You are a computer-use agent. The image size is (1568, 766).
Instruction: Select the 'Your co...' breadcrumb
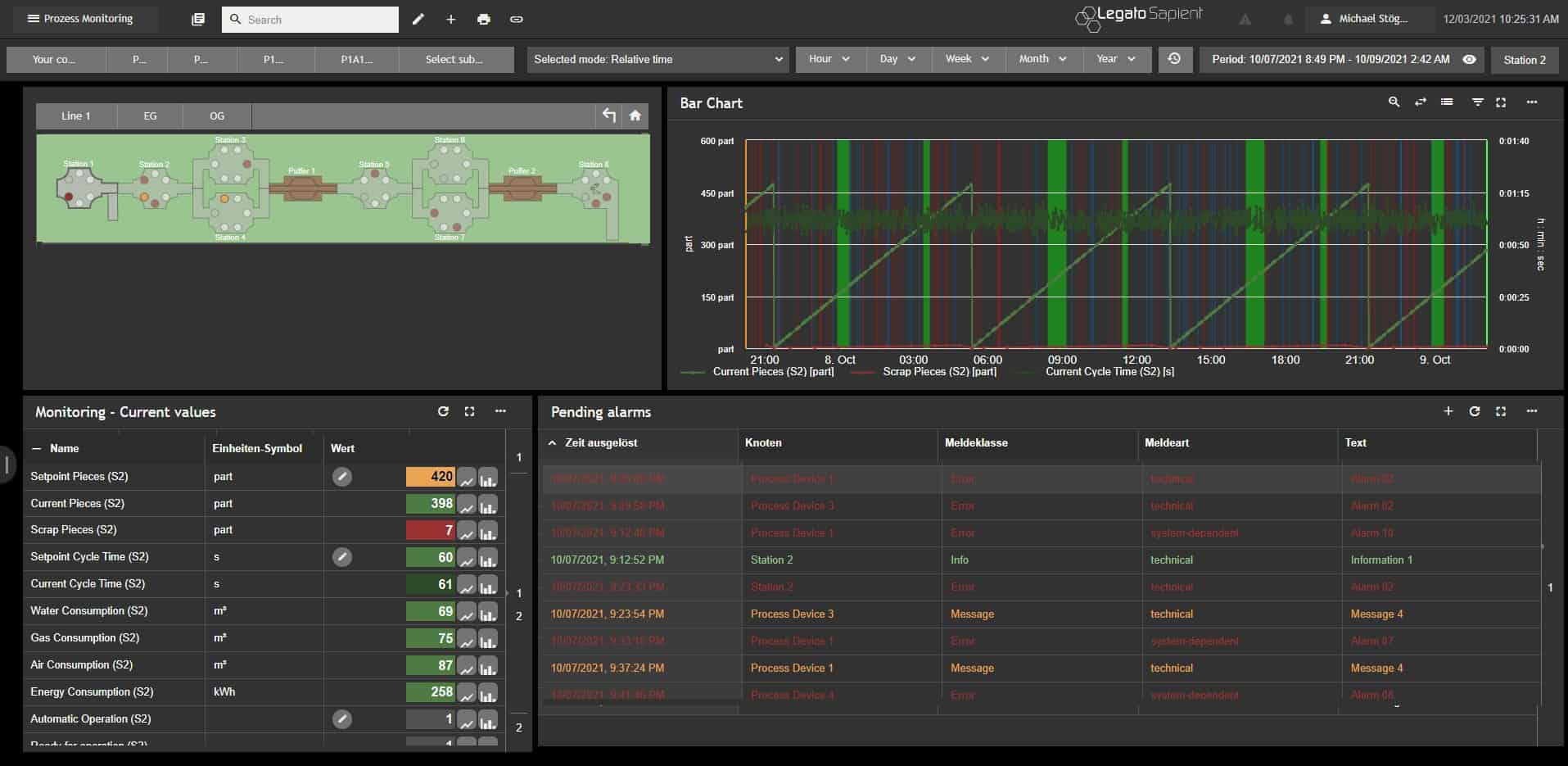(x=55, y=59)
